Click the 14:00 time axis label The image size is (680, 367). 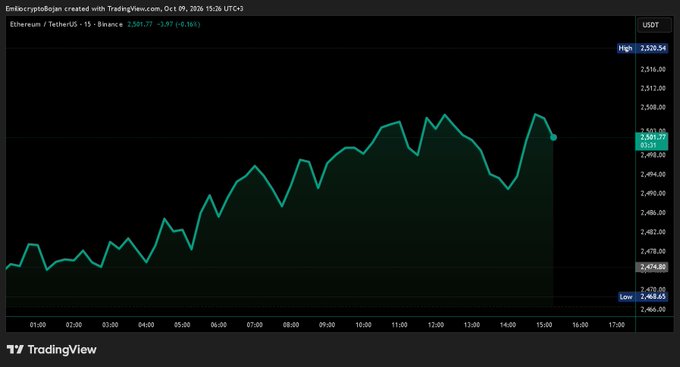[x=508, y=325]
